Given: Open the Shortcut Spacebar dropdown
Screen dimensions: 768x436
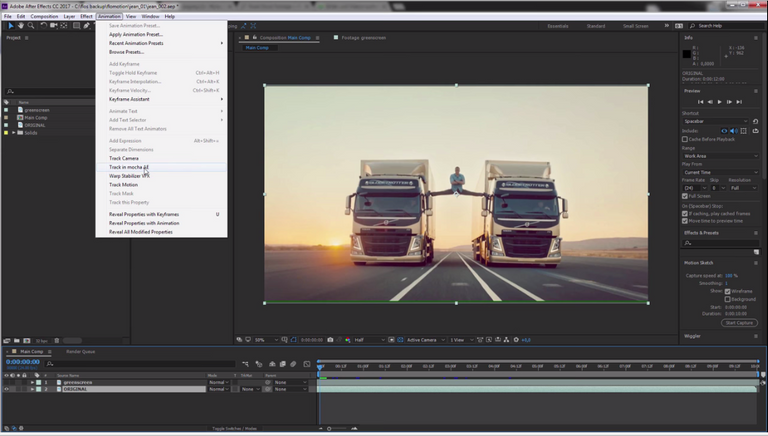Looking at the screenshot, I should pos(716,121).
